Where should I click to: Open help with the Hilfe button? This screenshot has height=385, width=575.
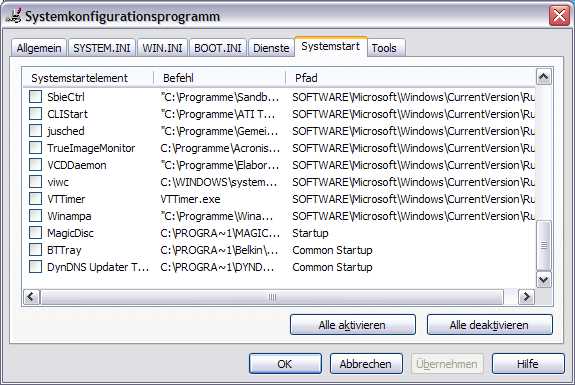528,364
